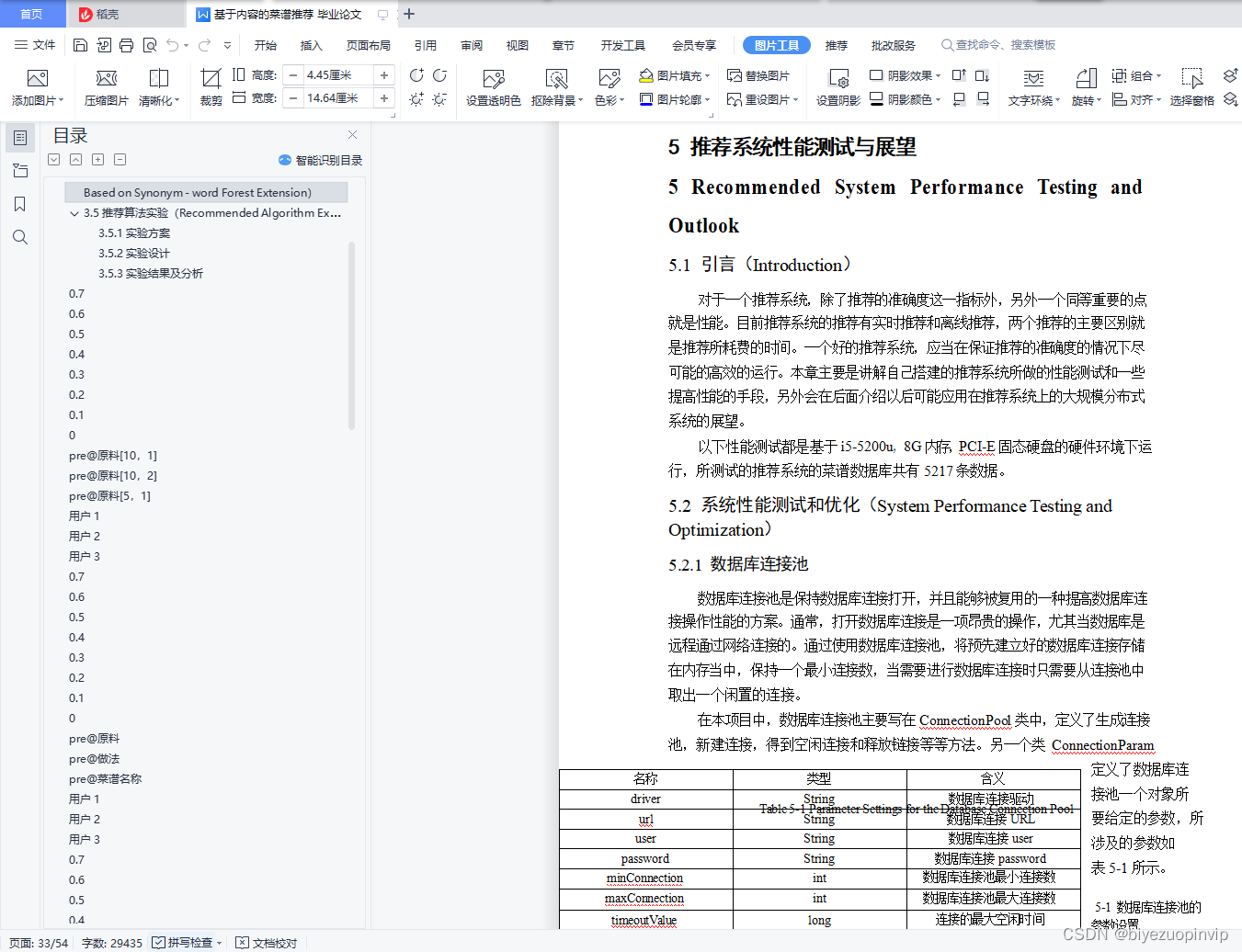Image resolution: width=1242 pixels, height=952 pixels.
Task: Open Print Preview icon
Action: pos(149,45)
